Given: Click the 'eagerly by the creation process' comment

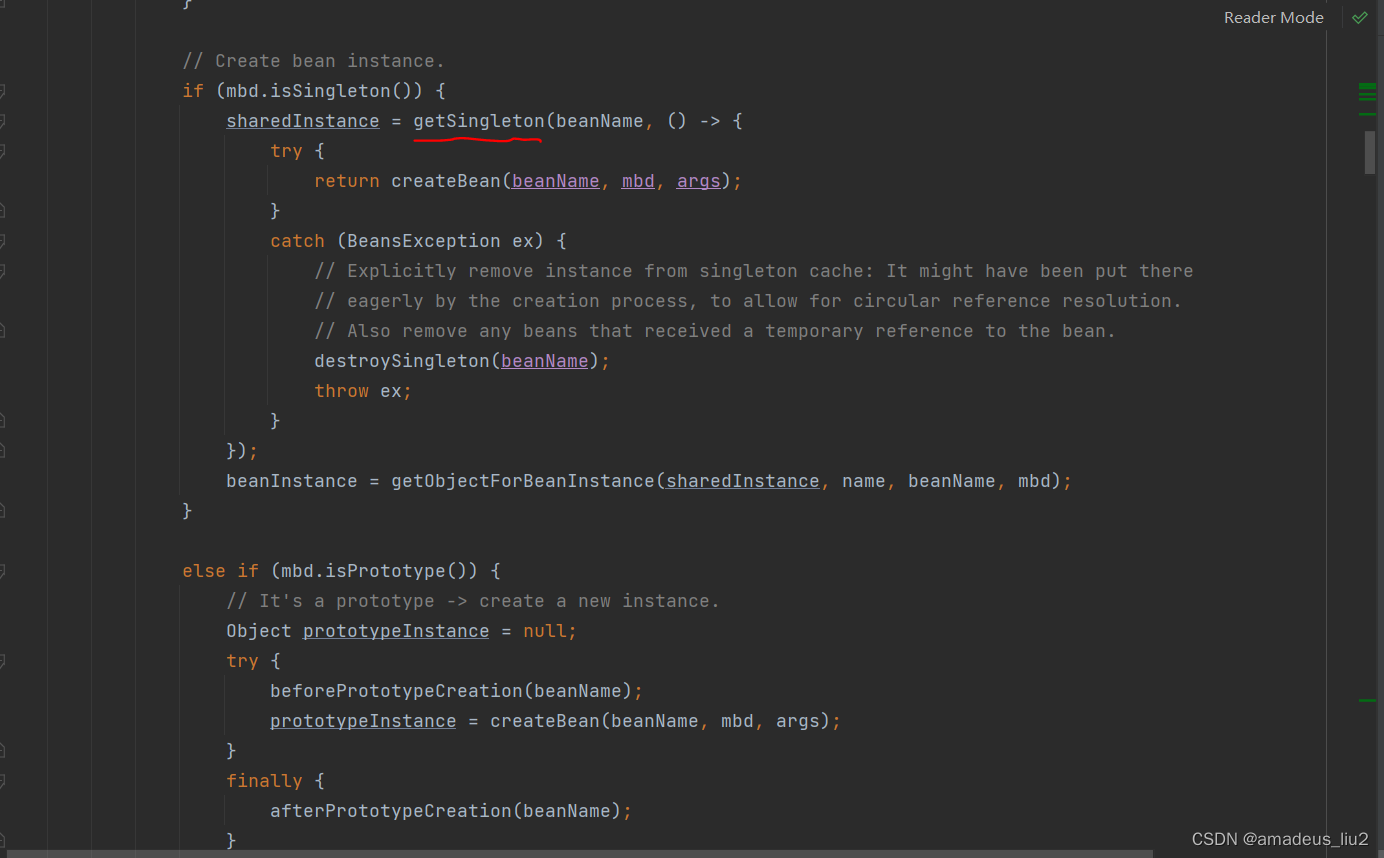Looking at the screenshot, I should (748, 301).
